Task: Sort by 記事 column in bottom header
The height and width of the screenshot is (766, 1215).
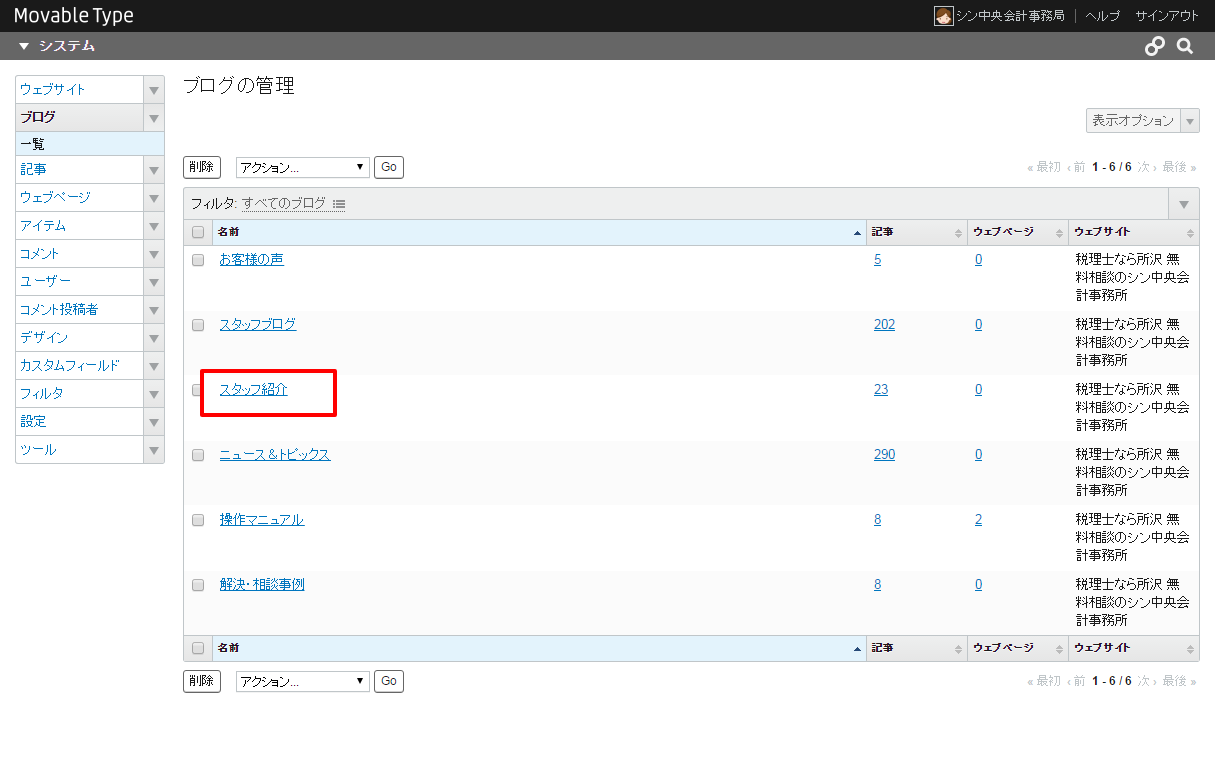Action: [916, 648]
